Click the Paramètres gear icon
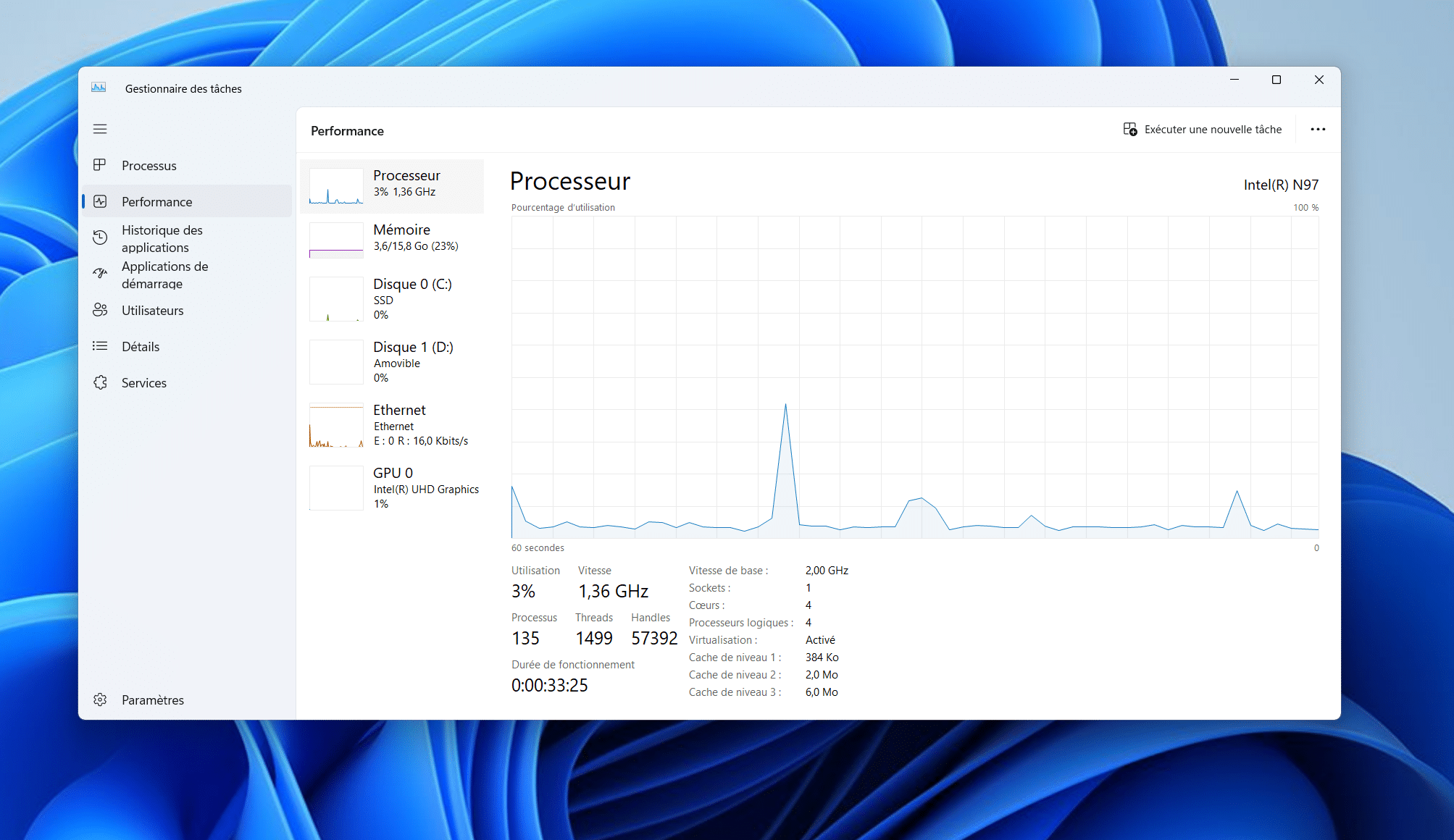This screenshot has height=840, width=1454. (x=100, y=700)
